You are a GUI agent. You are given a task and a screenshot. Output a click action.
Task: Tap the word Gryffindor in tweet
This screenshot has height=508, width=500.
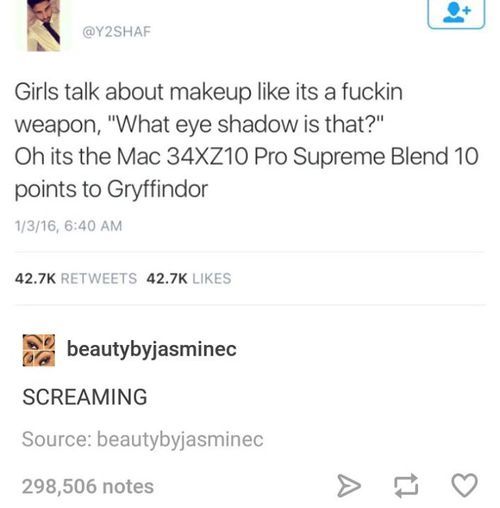point(158,189)
